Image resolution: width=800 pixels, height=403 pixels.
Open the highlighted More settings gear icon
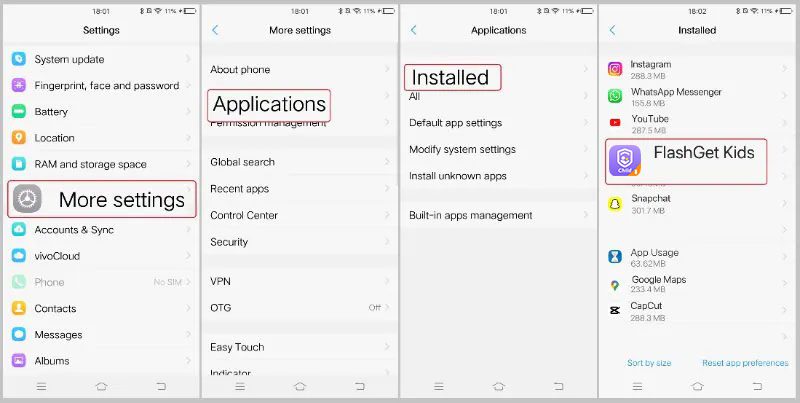(x=27, y=198)
